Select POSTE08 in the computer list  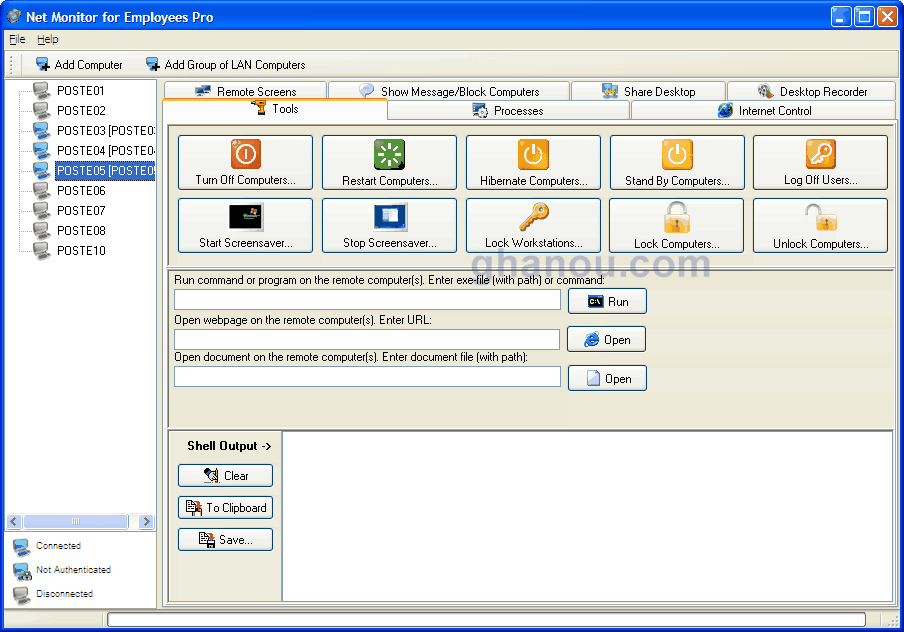[x=81, y=231]
